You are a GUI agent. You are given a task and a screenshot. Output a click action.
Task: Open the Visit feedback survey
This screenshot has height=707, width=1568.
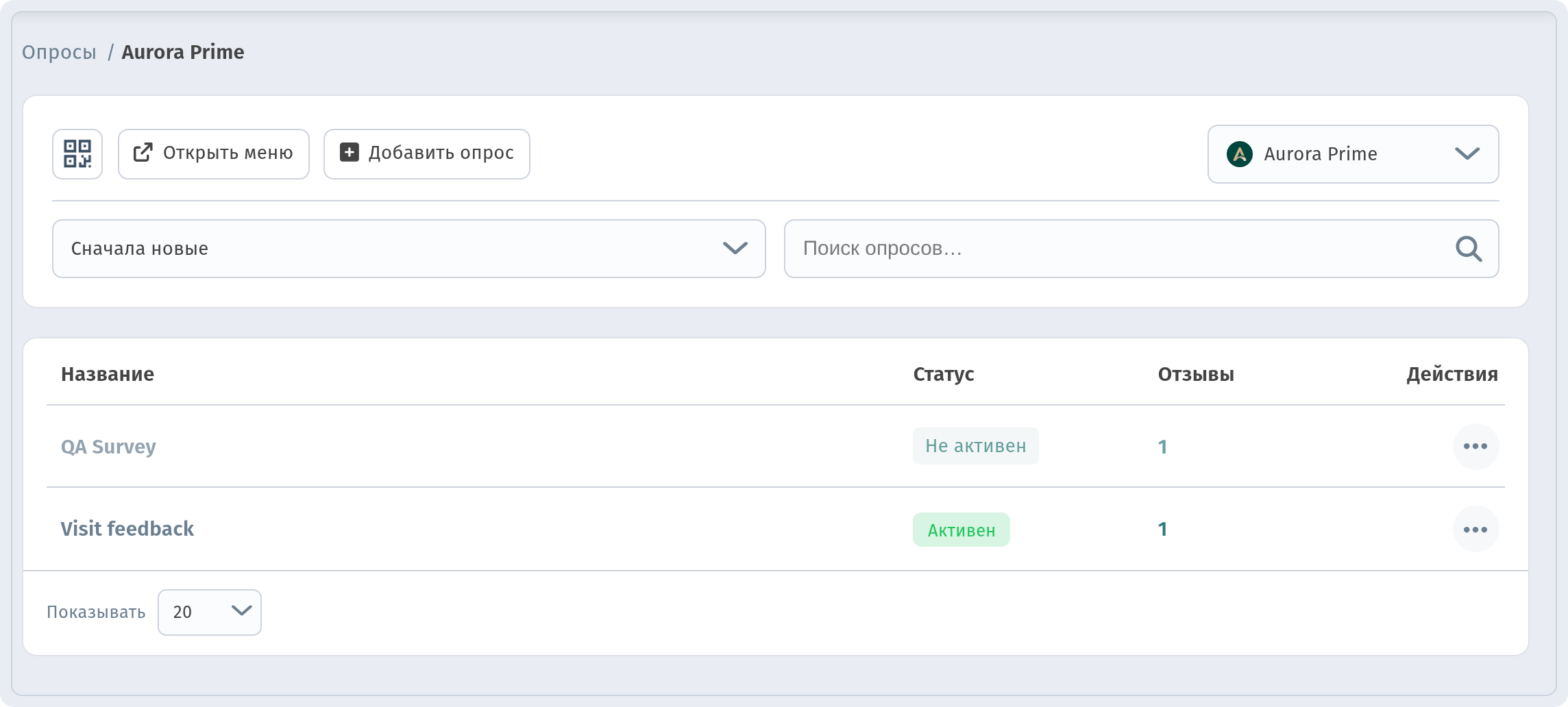127,529
